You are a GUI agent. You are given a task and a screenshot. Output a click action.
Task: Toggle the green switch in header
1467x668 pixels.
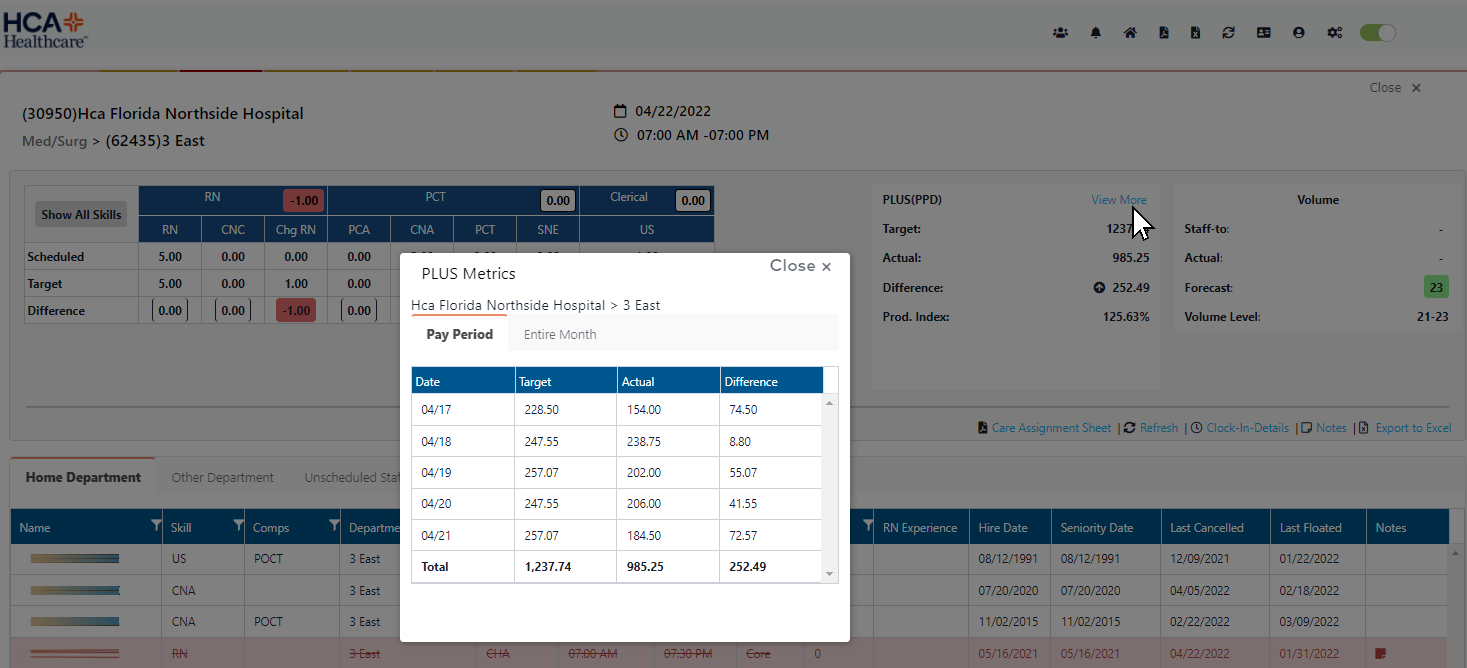tap(1377, 33)
